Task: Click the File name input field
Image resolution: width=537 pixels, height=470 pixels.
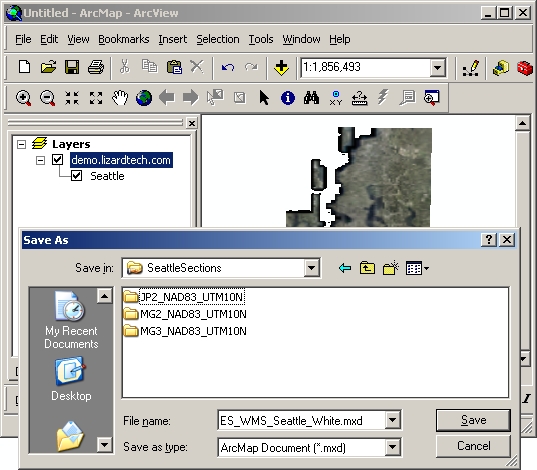Action: pos(301,420)
